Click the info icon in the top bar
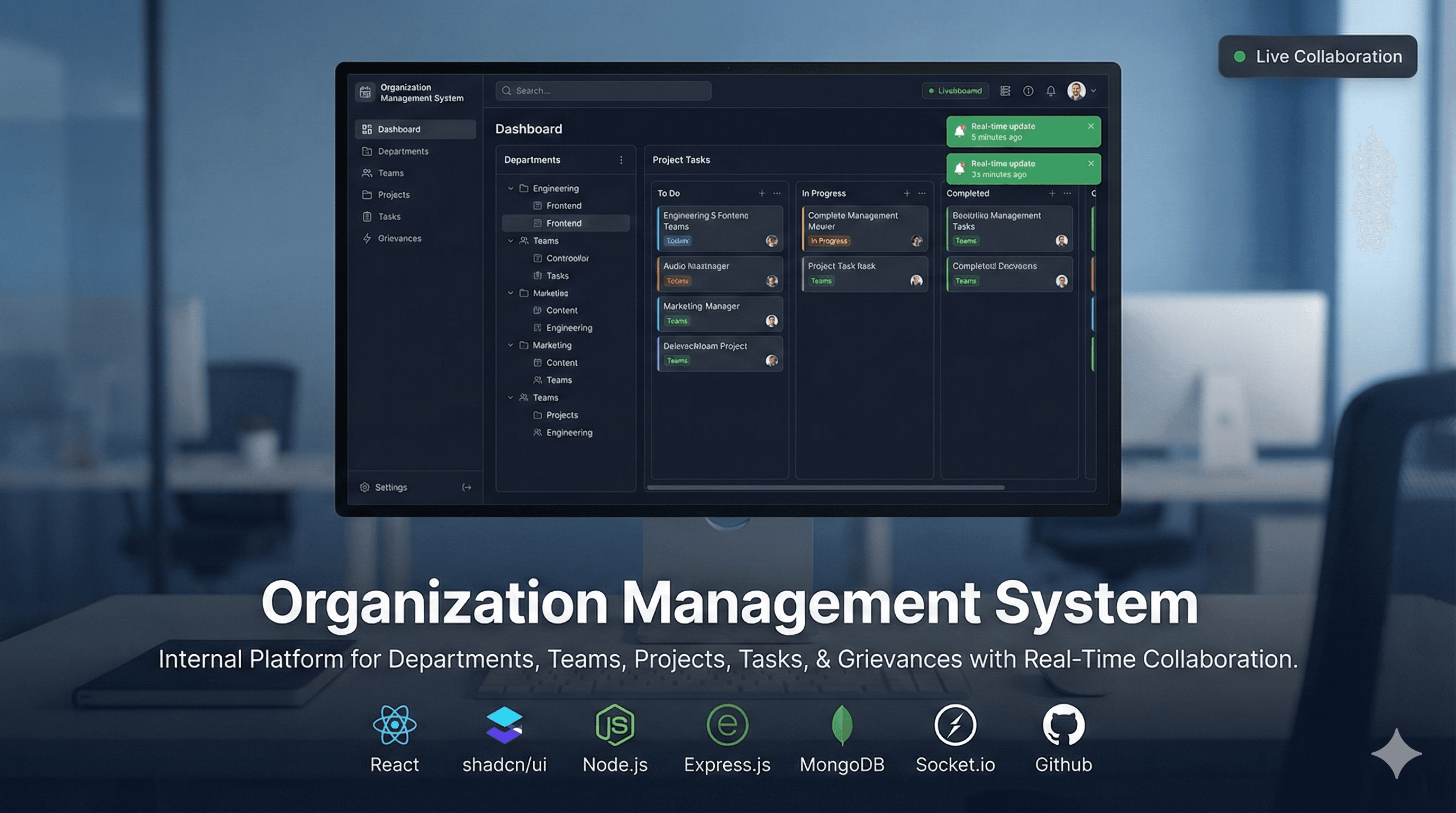 pyautogui.click(x=1028, y=91)
